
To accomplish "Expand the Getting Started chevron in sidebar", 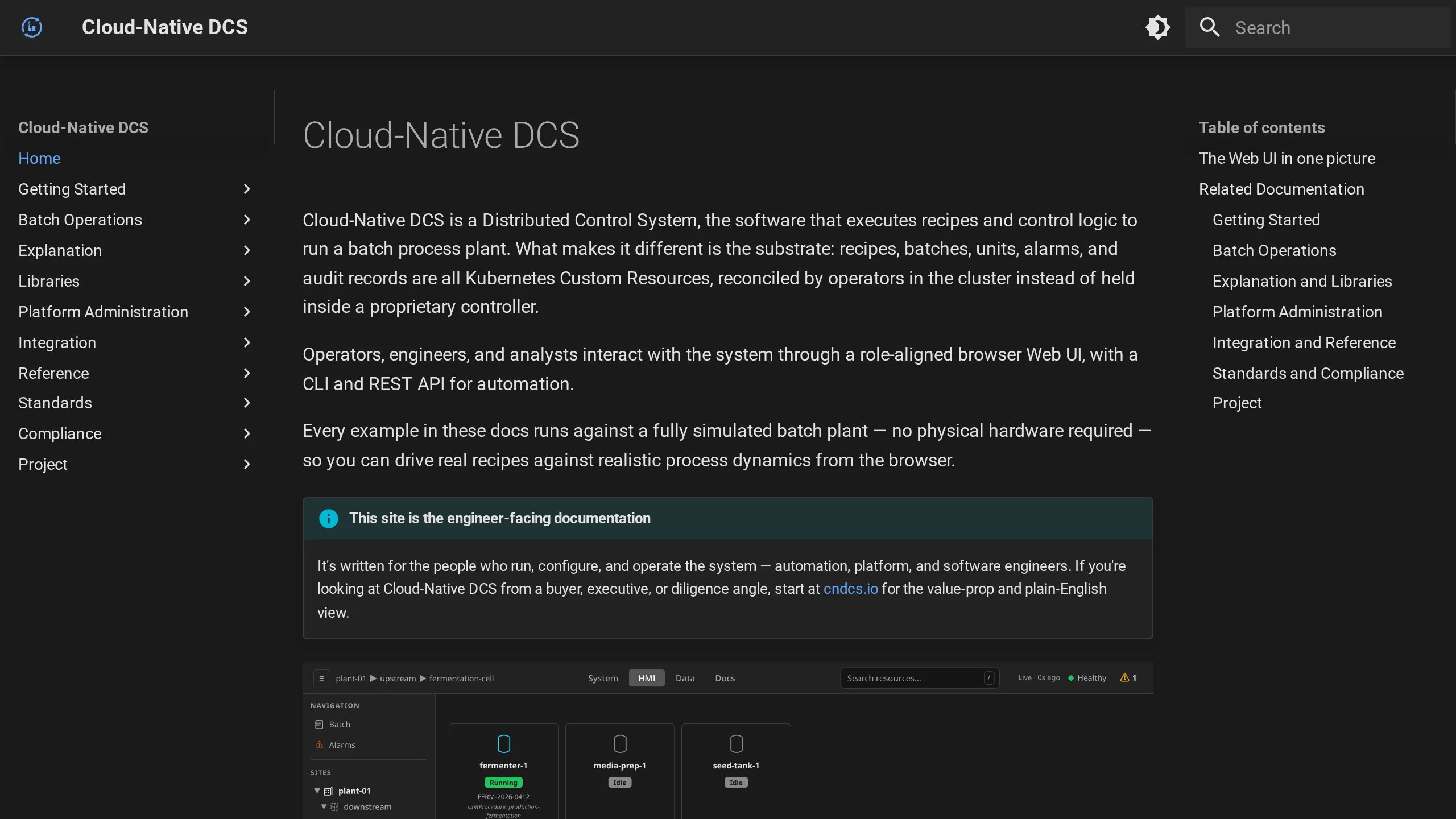I will (x=247, y=189).
